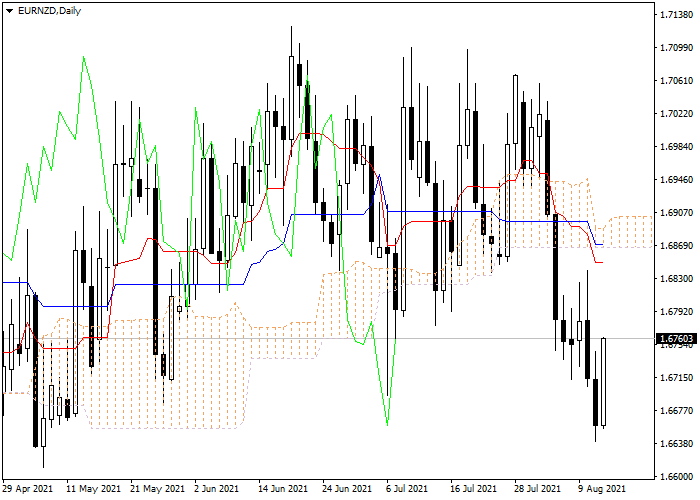The width and height of the screenshot is (700, 500).
Task: Select the 11 May 2021 date label
Action: click(x=93, y=489)
